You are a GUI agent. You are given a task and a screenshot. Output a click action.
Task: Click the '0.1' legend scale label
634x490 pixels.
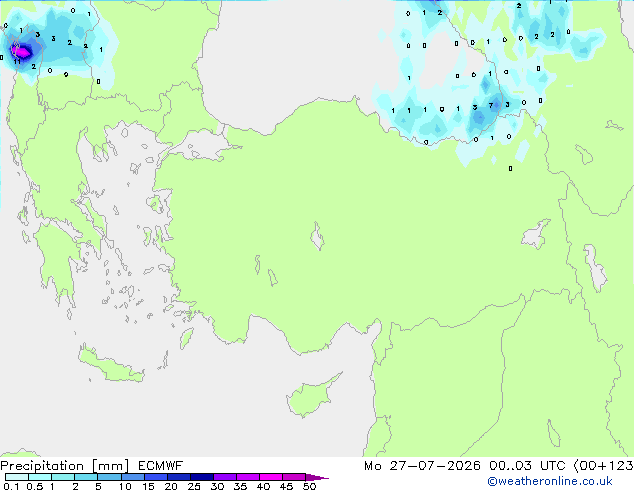[x=11, y=486]
